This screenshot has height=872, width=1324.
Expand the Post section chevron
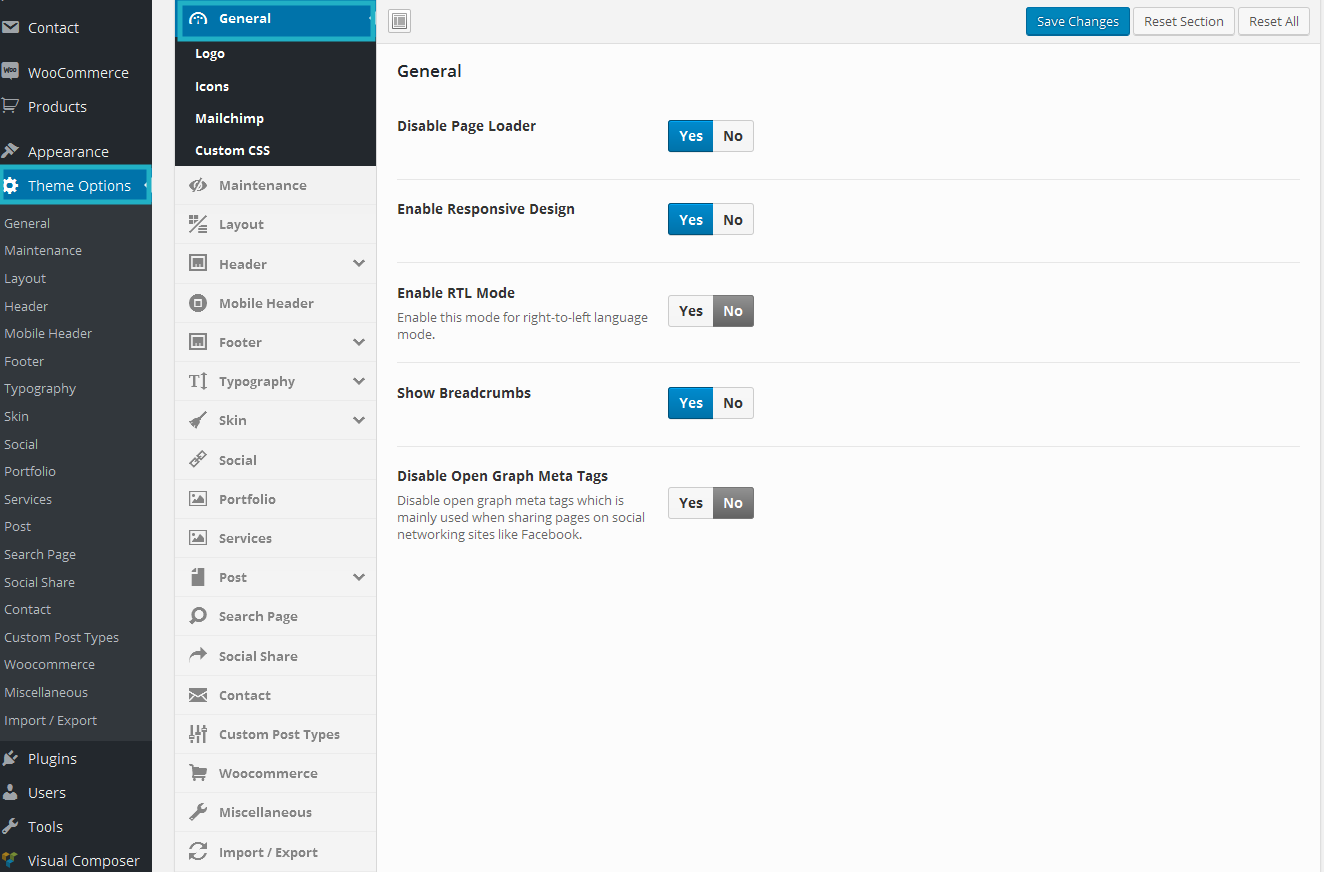pyautogui.click(x=359, y=577)
